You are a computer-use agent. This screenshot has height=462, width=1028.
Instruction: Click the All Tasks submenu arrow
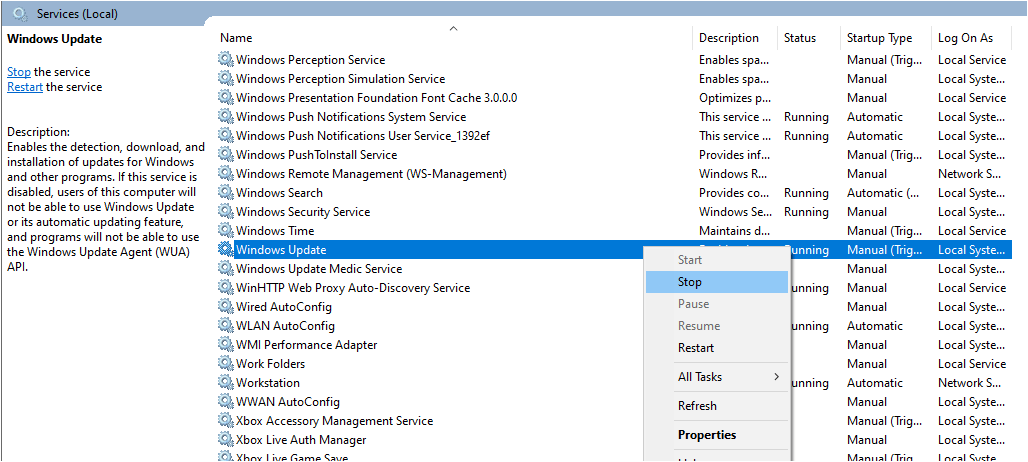pyautogui.click(x=777, y=377)
